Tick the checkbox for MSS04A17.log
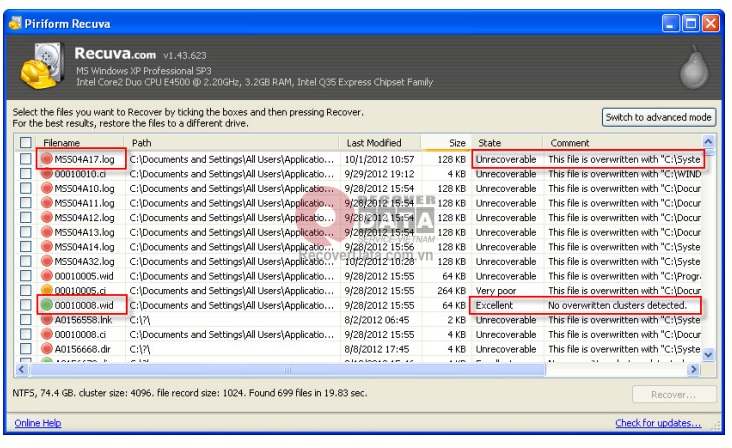Screen dimensions: 732x448 tap(26, 159)
